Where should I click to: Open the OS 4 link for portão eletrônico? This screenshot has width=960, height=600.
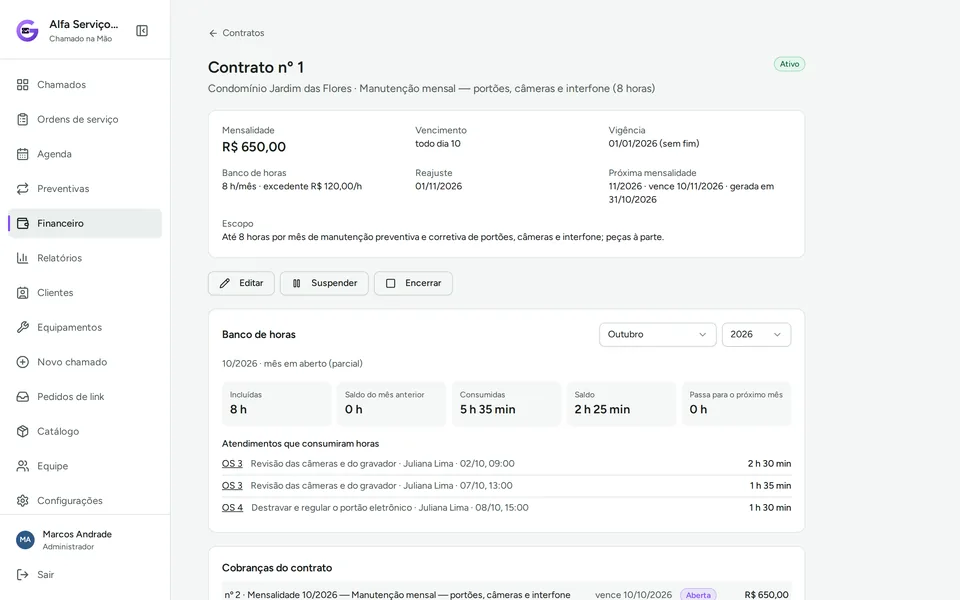click(x=233, y=508)
